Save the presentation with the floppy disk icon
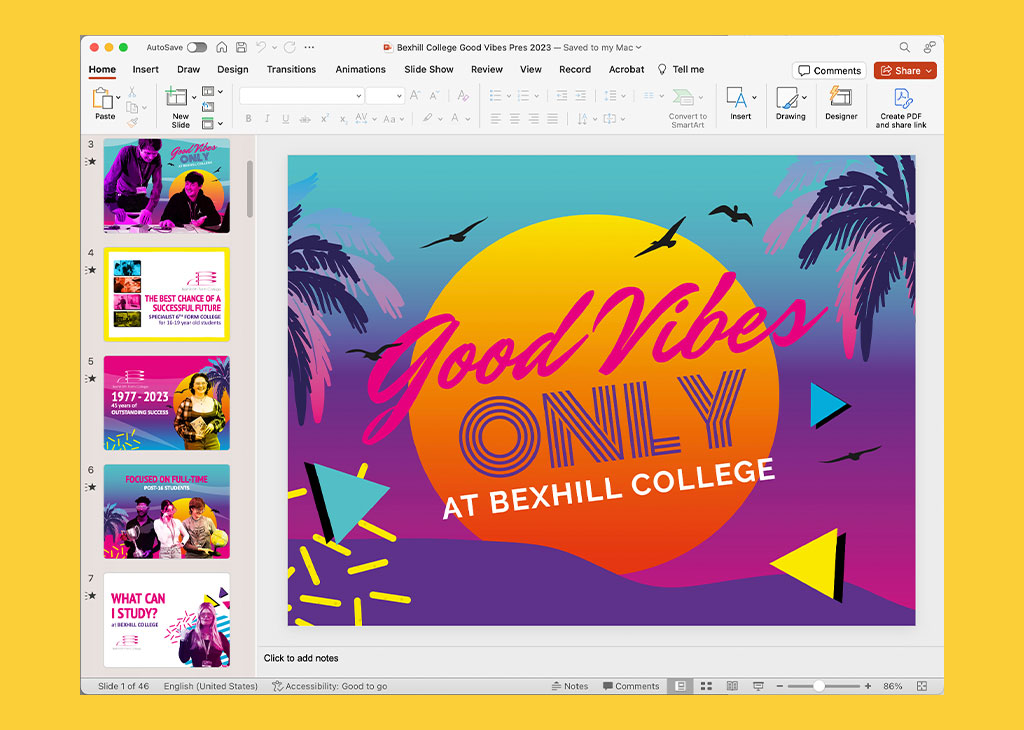This screenshot has height=730, width=1024. click(241, 47)
